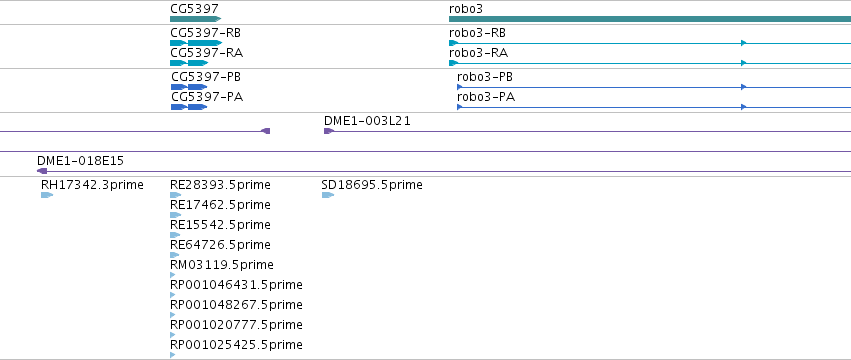
Task: Select the RE15542.5prime EST marker
Action: 175,235
